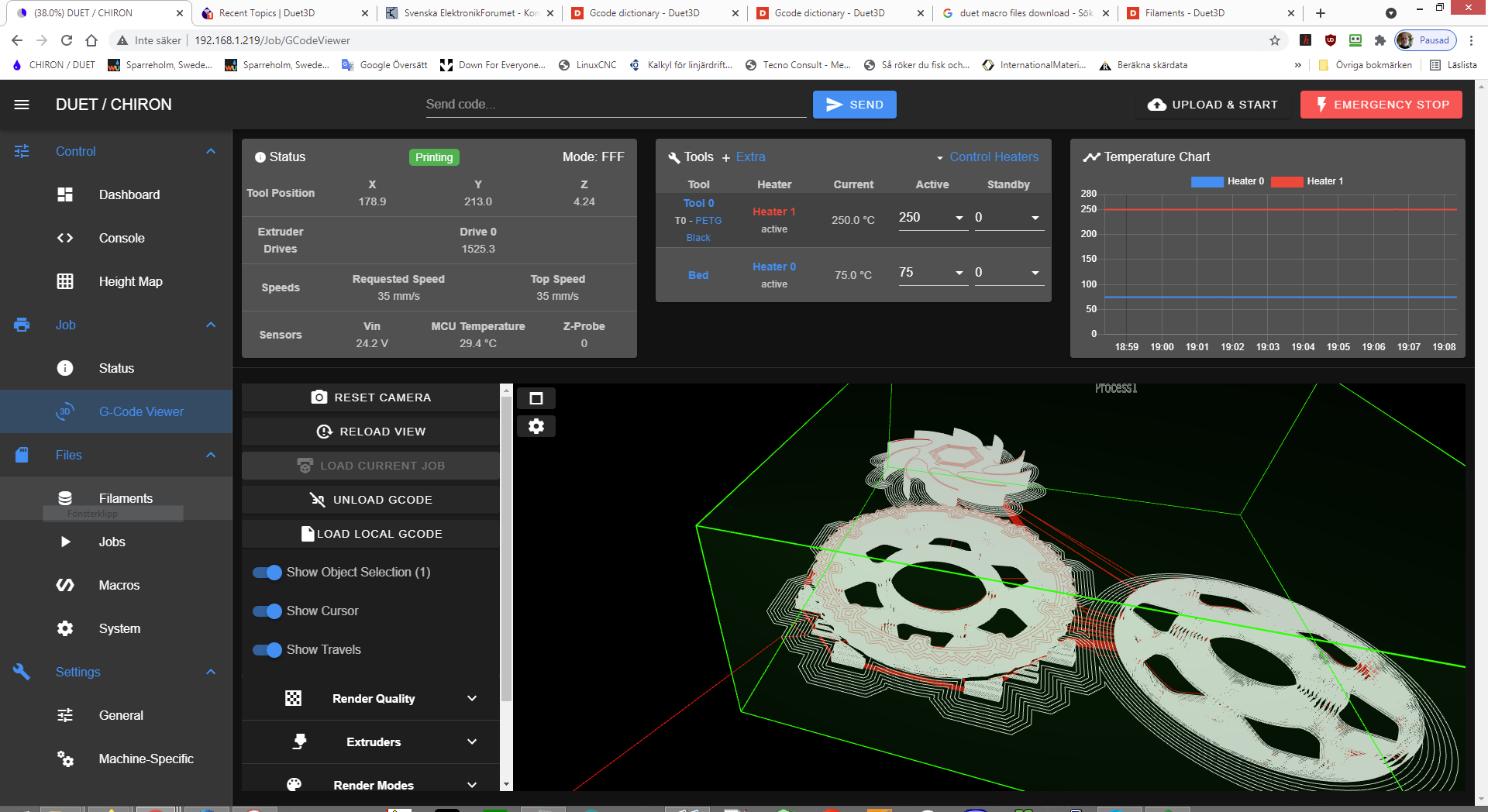The image size is (1488, 812).
Task: Click the Macros icon in sidebar
Action: [x=65, y=585]
